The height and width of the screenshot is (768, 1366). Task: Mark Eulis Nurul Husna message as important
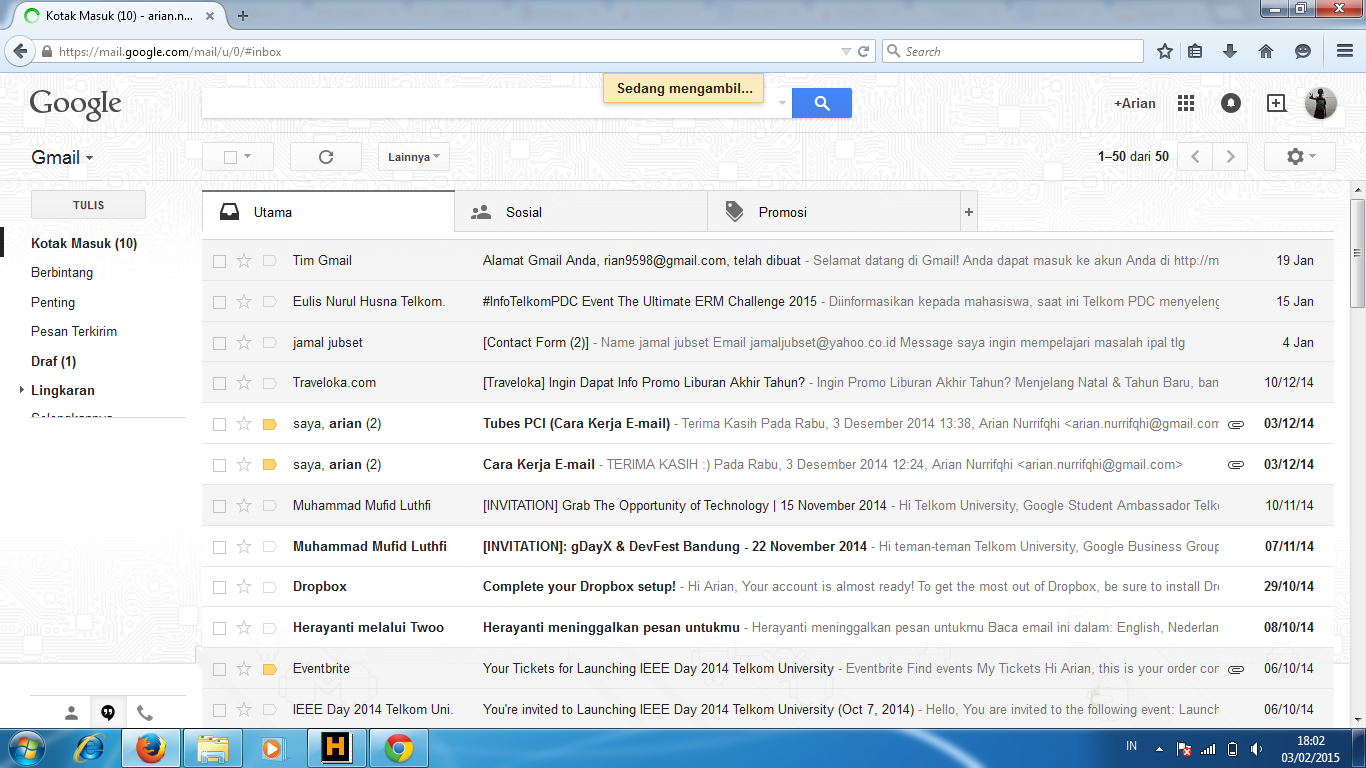269,302
